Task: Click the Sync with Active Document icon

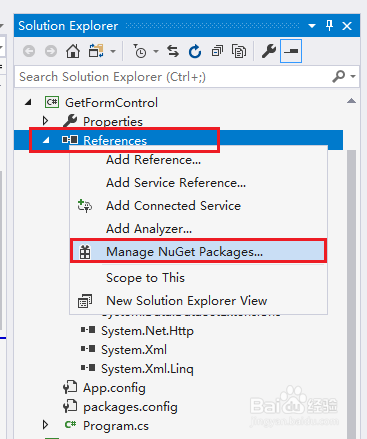Action: 173,51
